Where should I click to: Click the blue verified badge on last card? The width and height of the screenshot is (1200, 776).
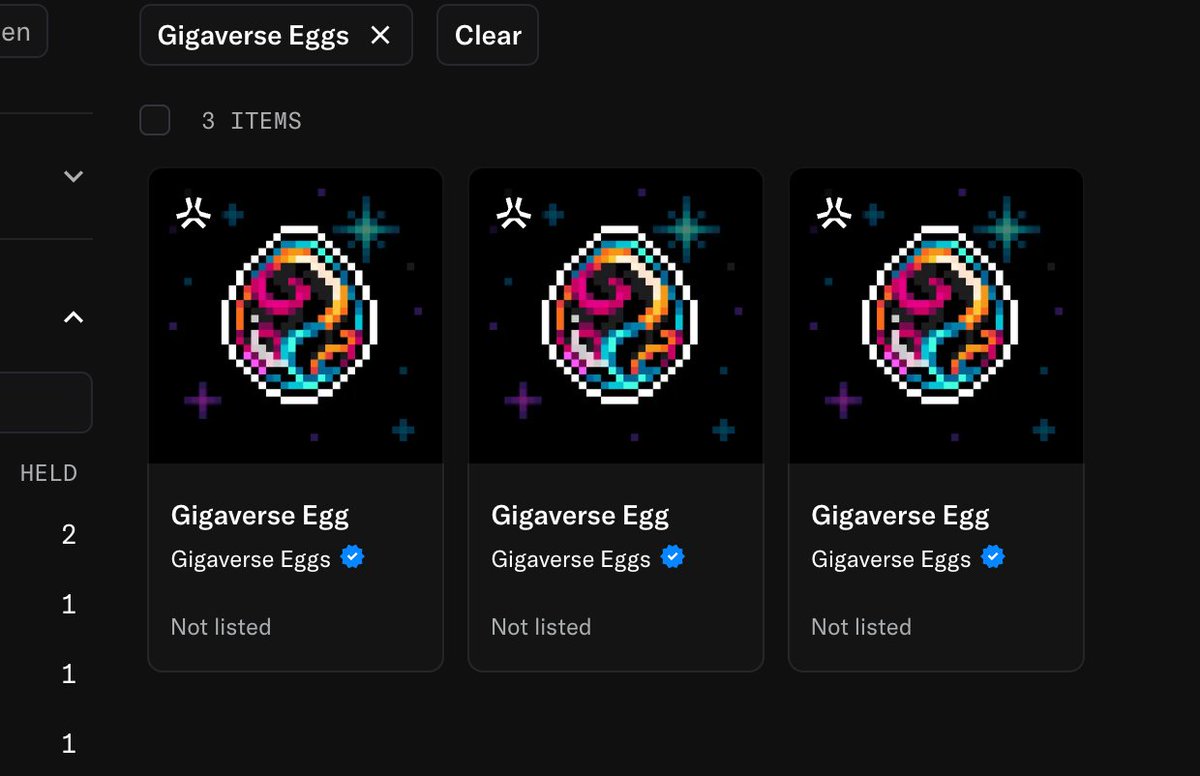(x=992, y=557)
